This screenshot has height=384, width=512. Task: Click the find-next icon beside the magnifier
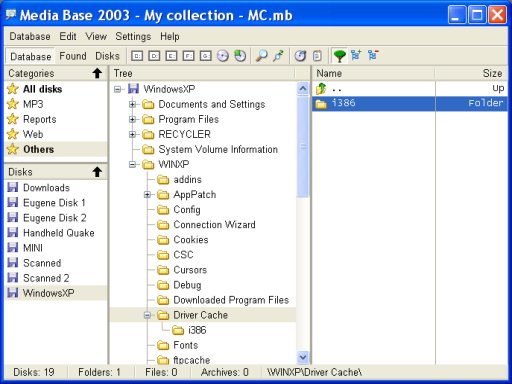tap(279, 56)
